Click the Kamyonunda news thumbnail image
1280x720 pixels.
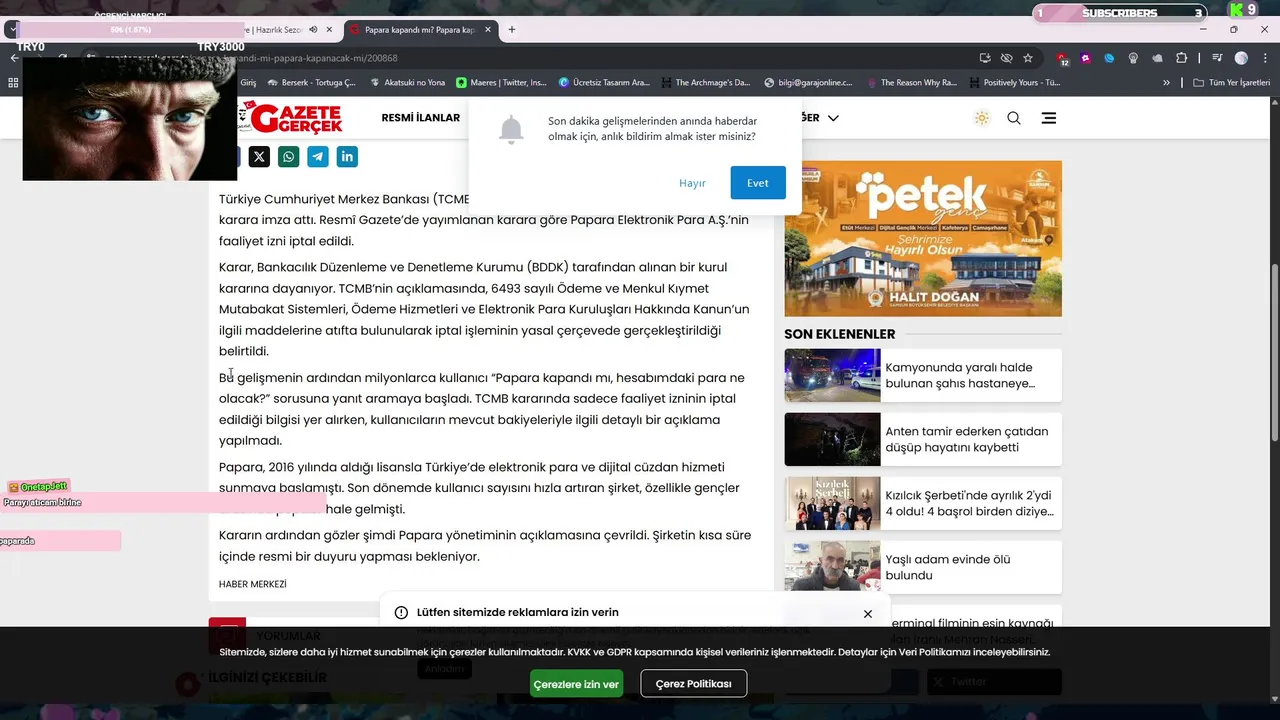[832, 375]
